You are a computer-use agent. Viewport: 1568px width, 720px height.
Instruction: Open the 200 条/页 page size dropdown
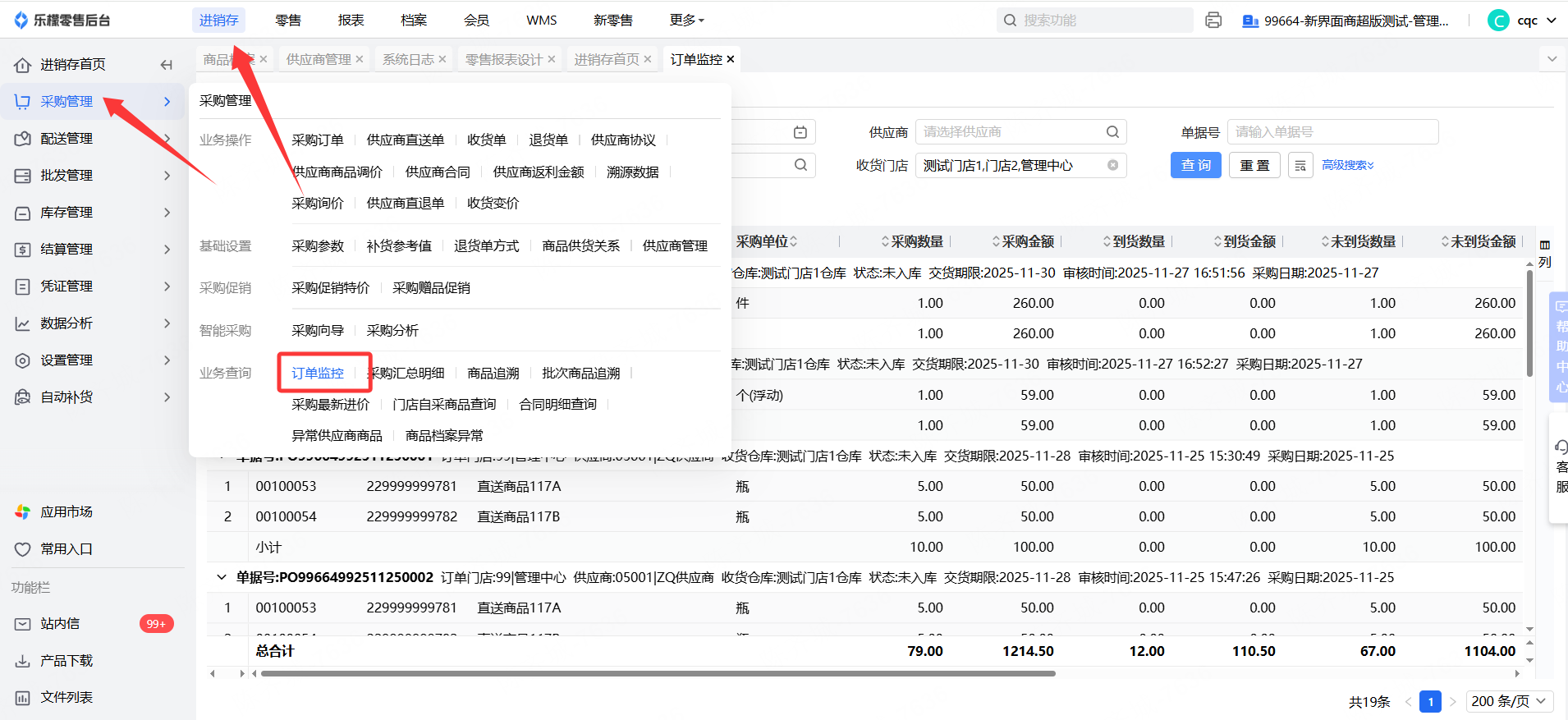(1509, 701)
